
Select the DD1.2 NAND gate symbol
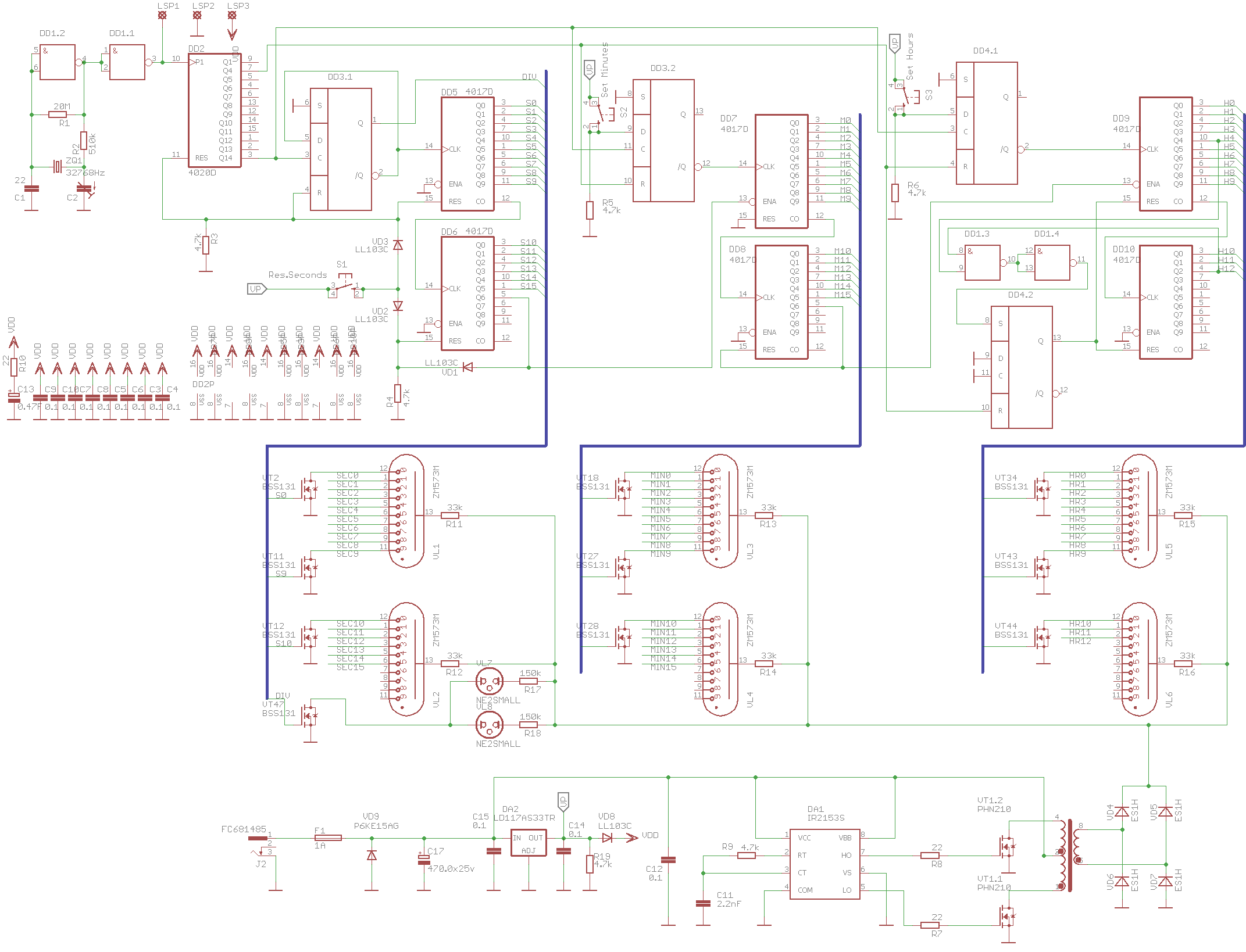point(58,62)
